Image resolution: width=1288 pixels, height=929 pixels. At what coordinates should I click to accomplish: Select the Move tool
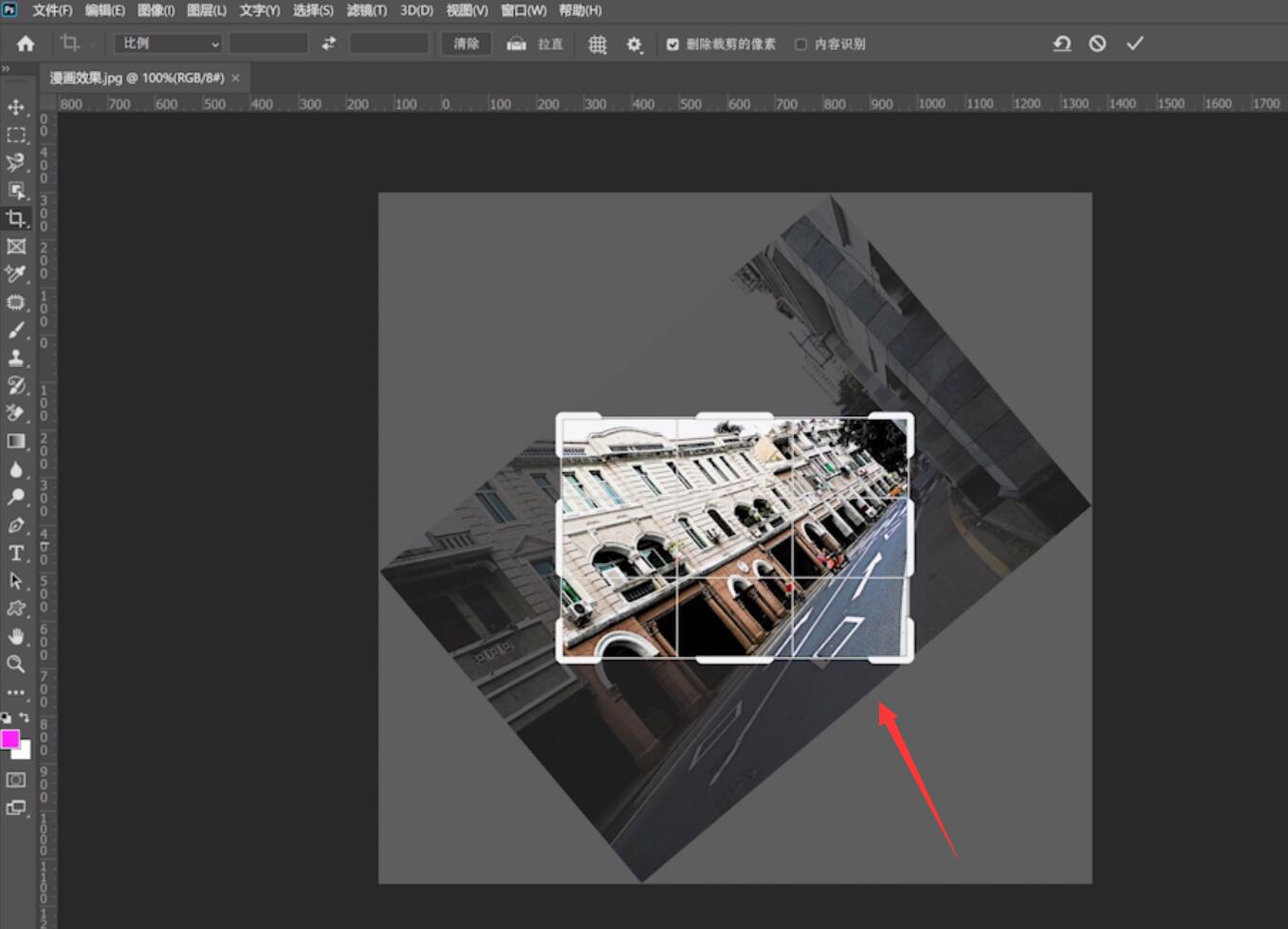16,106
